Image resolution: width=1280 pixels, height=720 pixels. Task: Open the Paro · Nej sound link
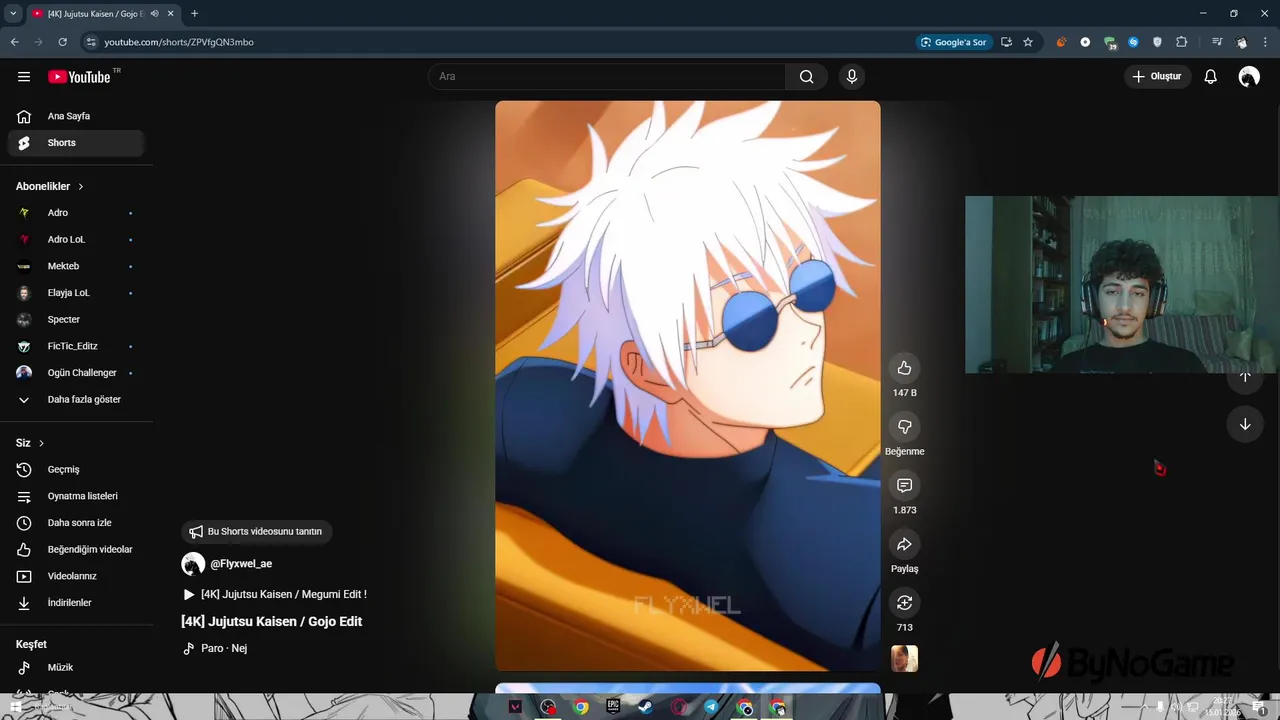215,648
